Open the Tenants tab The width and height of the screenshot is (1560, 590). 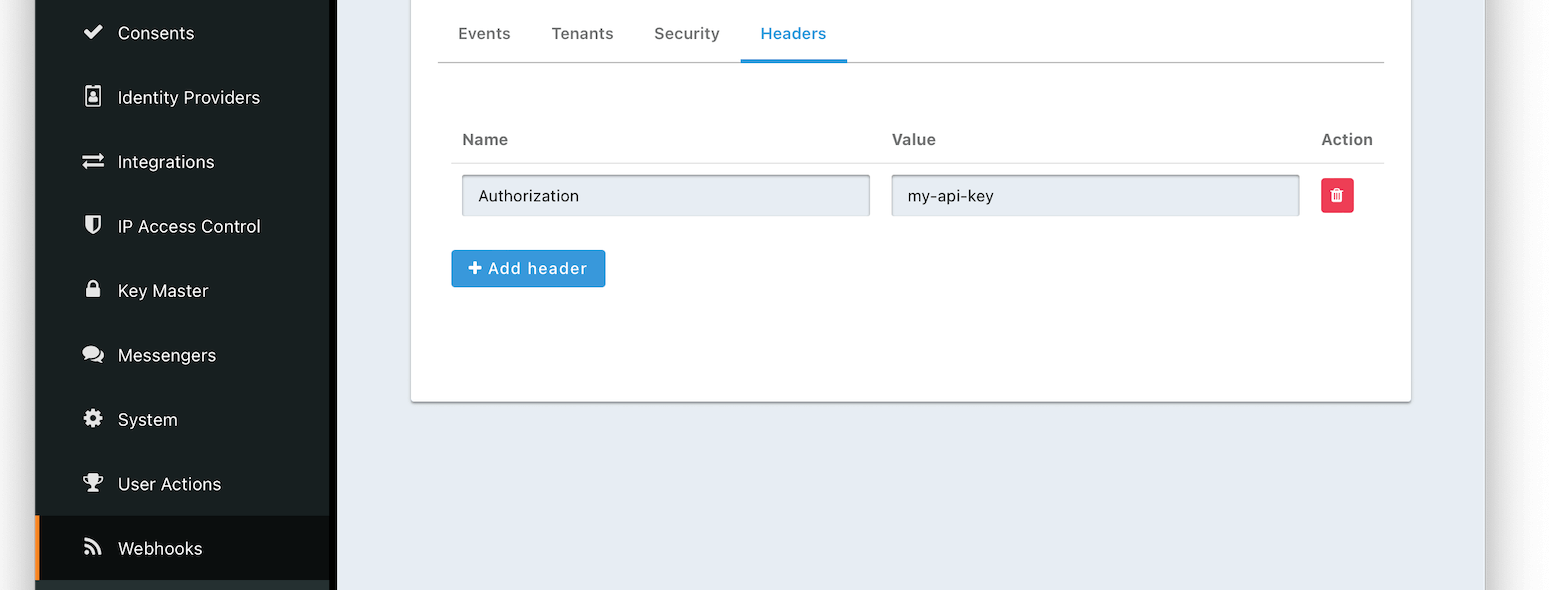(x=582, y=33)
